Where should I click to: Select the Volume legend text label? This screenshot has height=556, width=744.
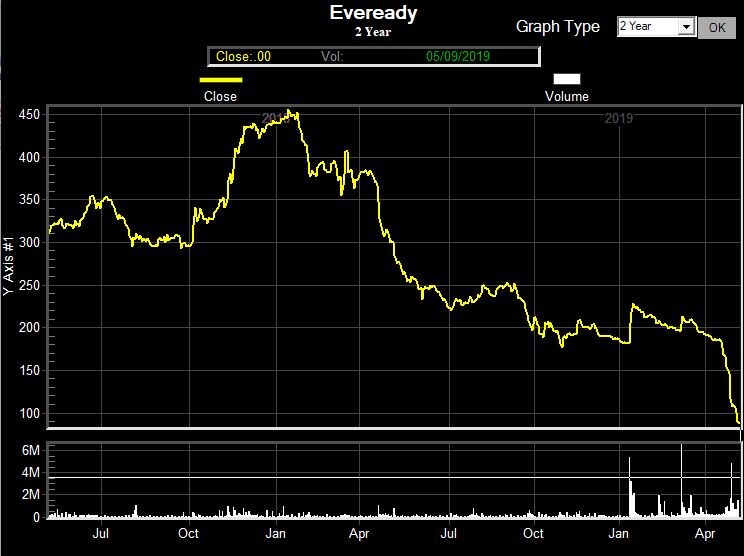point(567,97)
